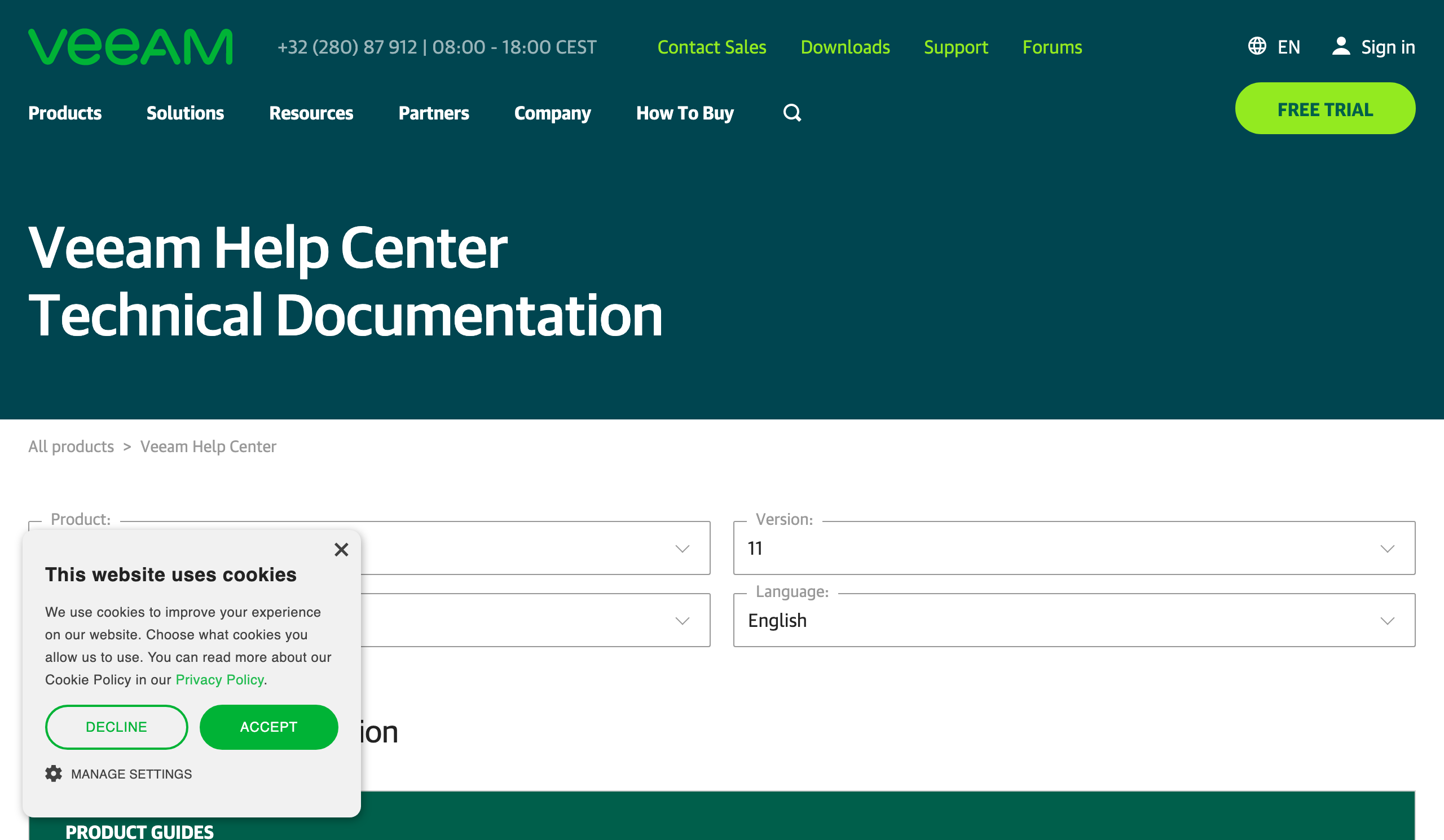Decline cookies
This screenshot has width=1444, height=840.
point(116,727)
